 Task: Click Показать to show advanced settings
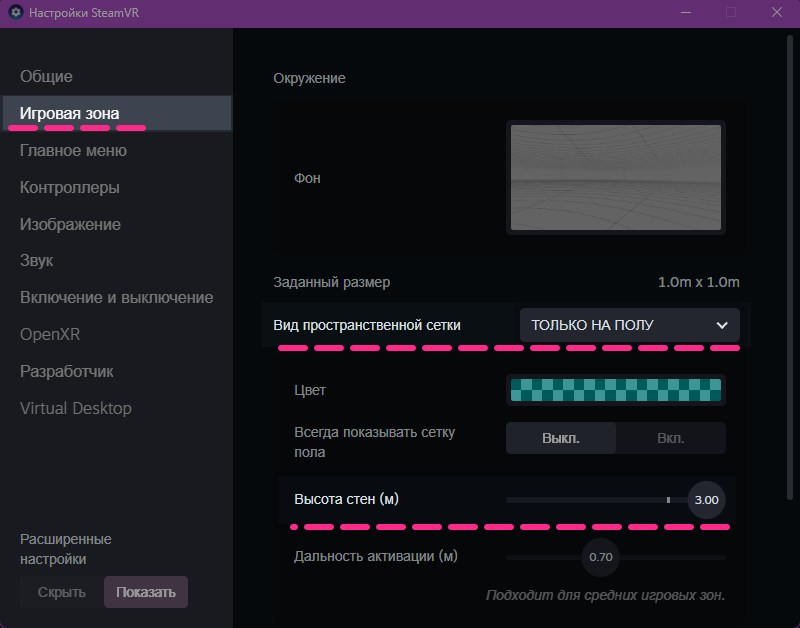(x=146, y=592)
